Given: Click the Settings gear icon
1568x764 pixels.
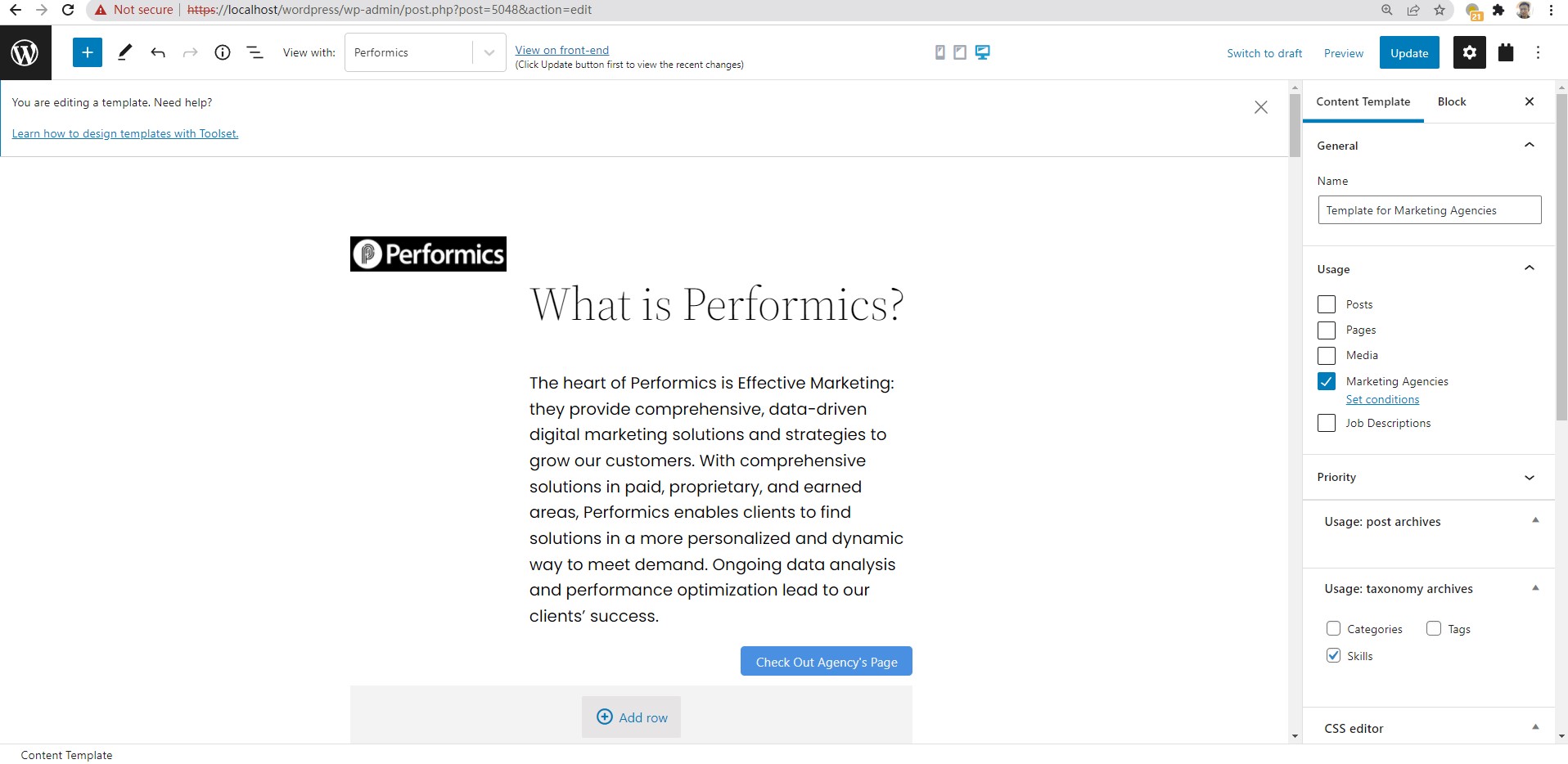Looking at the screenshot, I should point(1470,52).
